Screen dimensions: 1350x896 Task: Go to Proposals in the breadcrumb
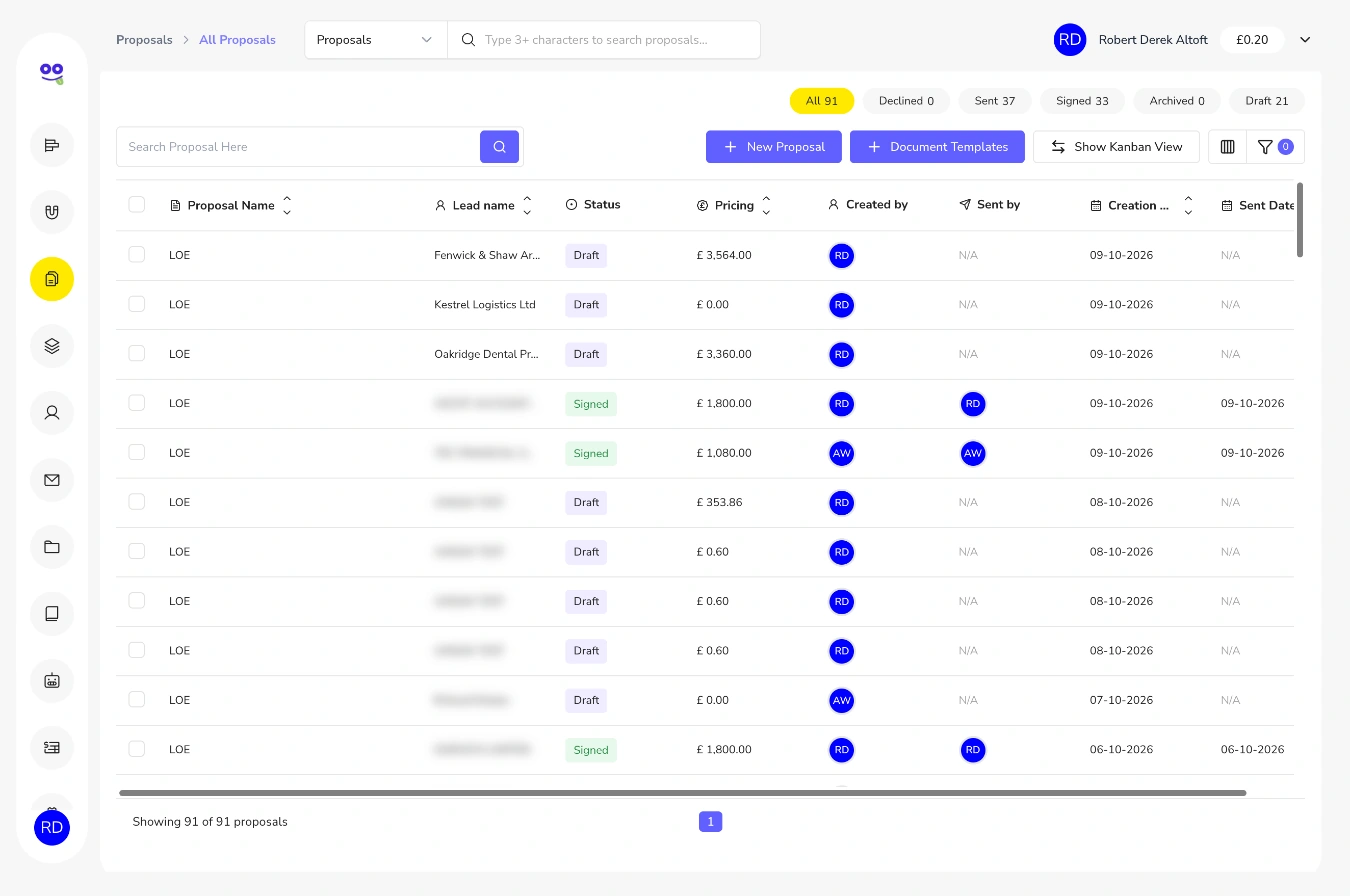(144, 40)
